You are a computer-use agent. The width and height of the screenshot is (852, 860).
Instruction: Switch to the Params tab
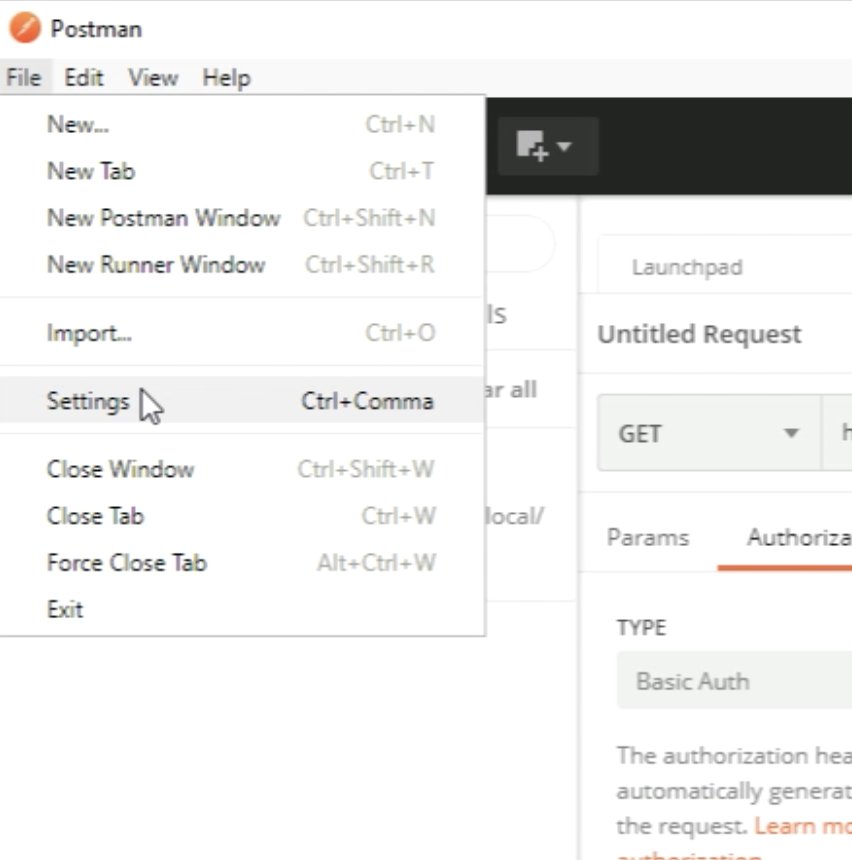647,537
